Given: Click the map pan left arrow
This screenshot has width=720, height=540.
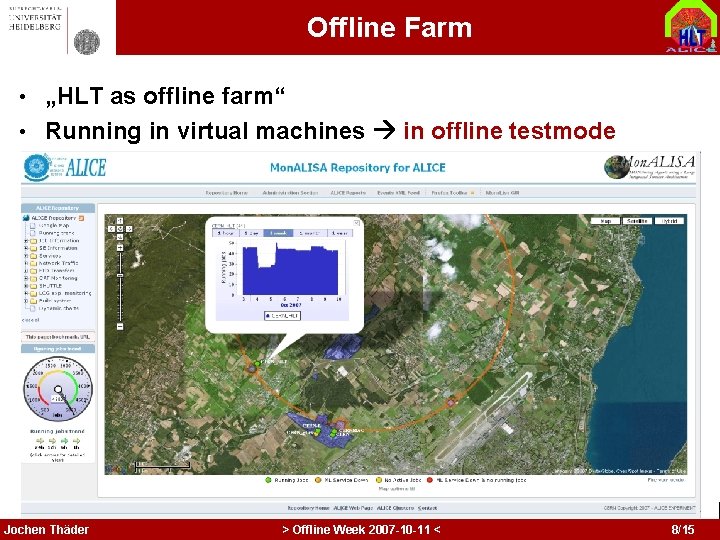Looking at the screenshot, I should pos(112,229).
